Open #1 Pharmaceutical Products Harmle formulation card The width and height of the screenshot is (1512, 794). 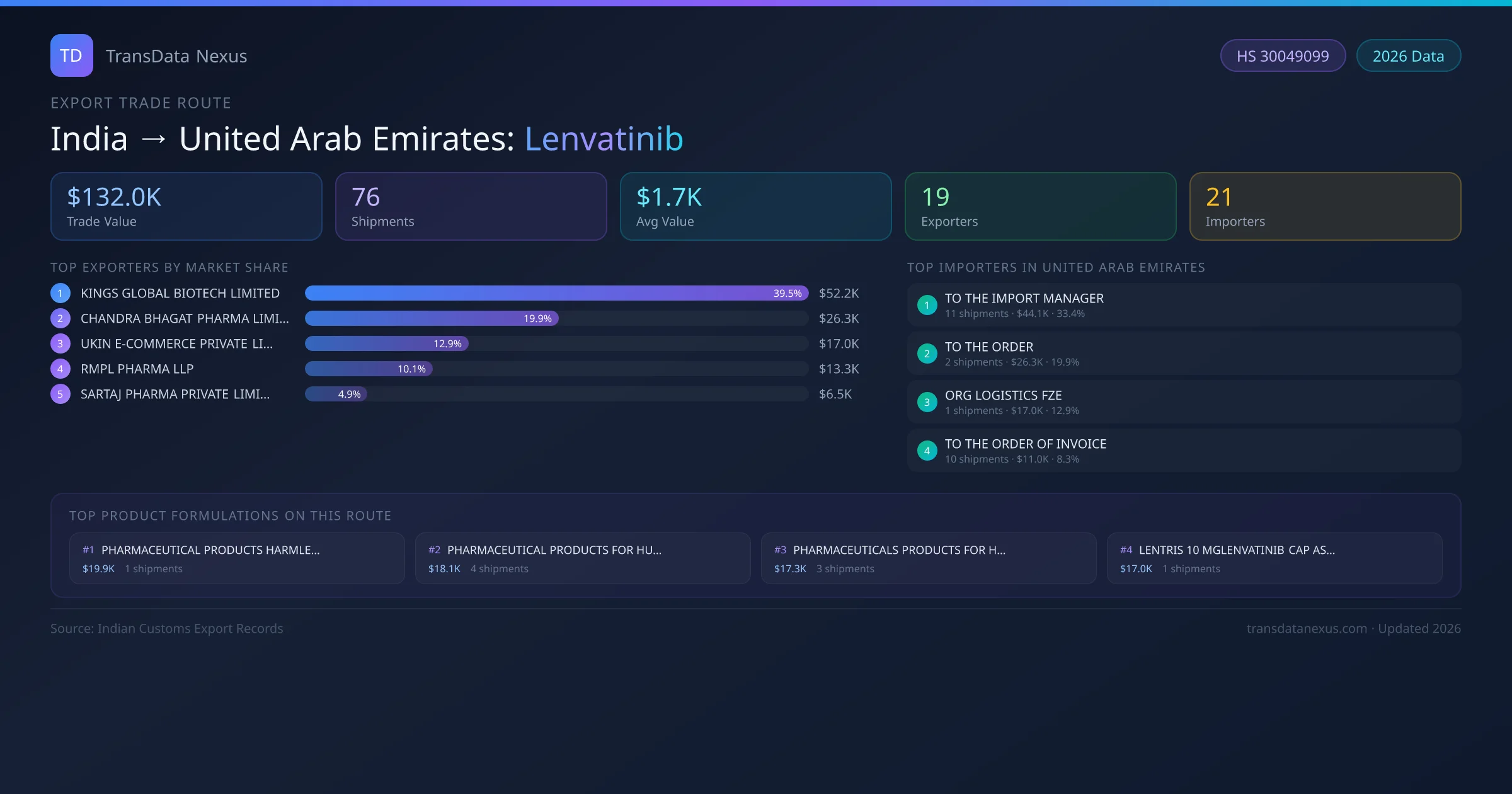[237, 558]
